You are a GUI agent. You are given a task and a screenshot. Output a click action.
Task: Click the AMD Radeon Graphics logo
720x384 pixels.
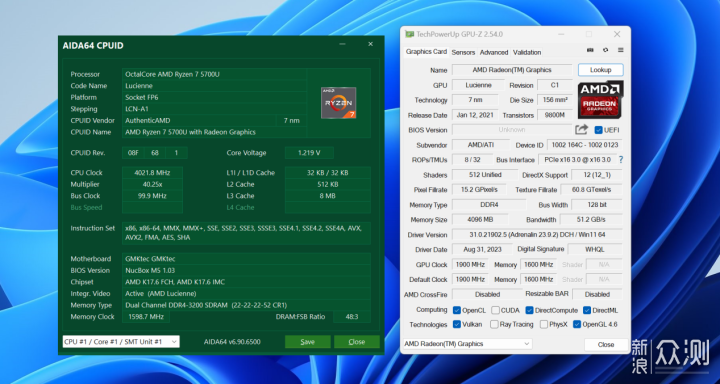point(600,99)
